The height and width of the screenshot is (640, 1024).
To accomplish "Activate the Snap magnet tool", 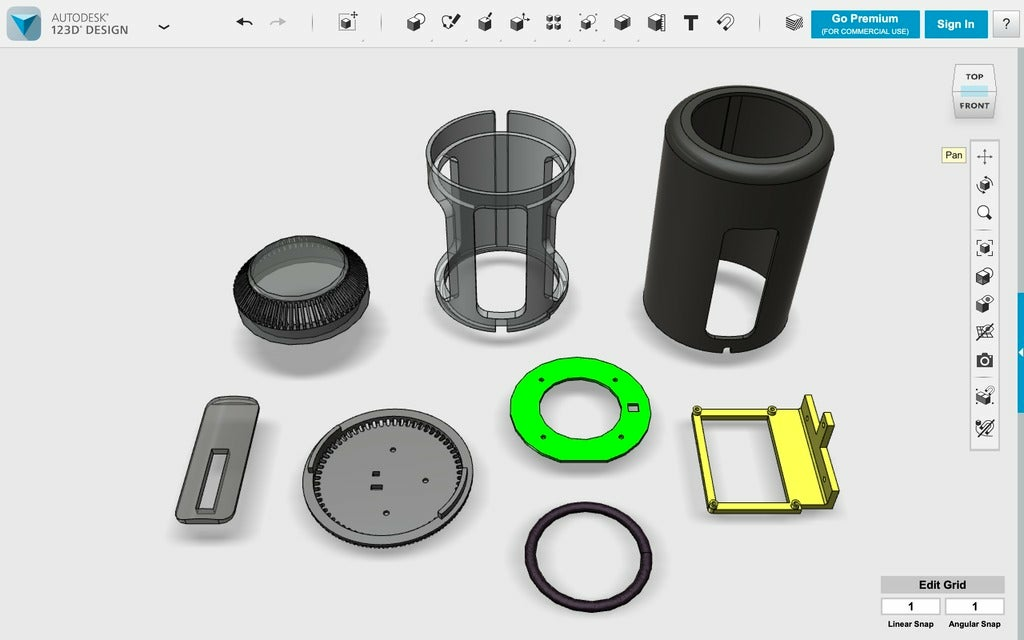I will pyautogui.click(x=726, y=23).
